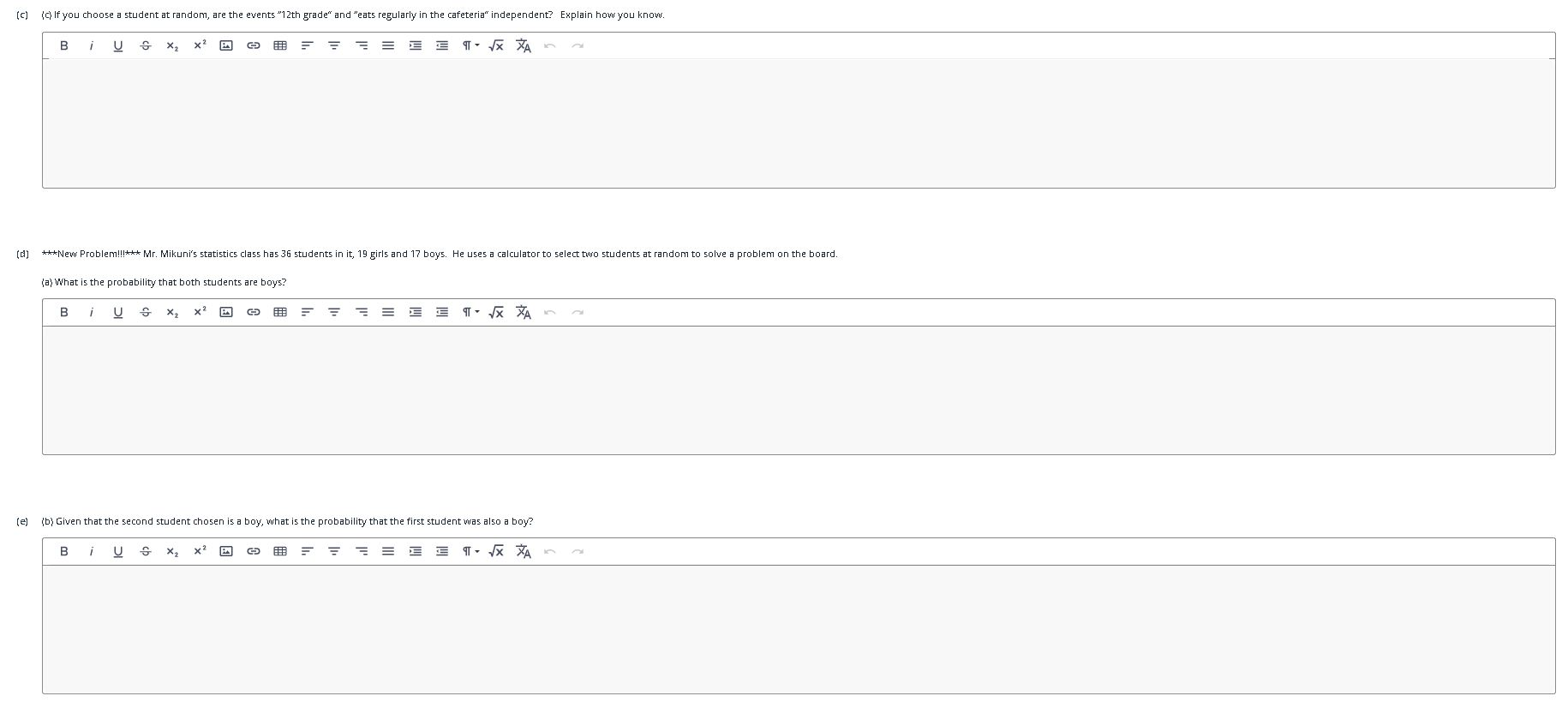The width and height of the screenshot is (1568, 708).
Task: Add a table in the question (d) editor
Action: [x=280, y=312]
